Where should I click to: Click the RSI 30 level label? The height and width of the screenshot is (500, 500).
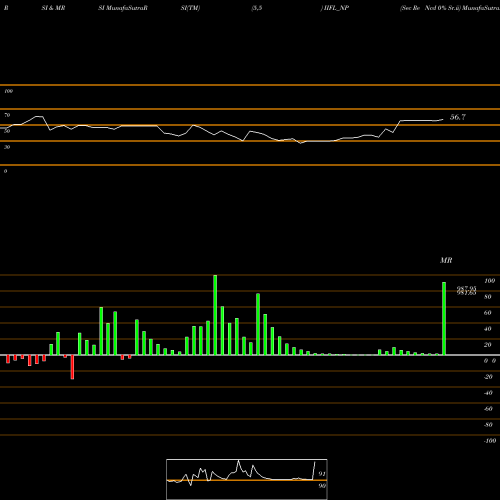(7, 147)
